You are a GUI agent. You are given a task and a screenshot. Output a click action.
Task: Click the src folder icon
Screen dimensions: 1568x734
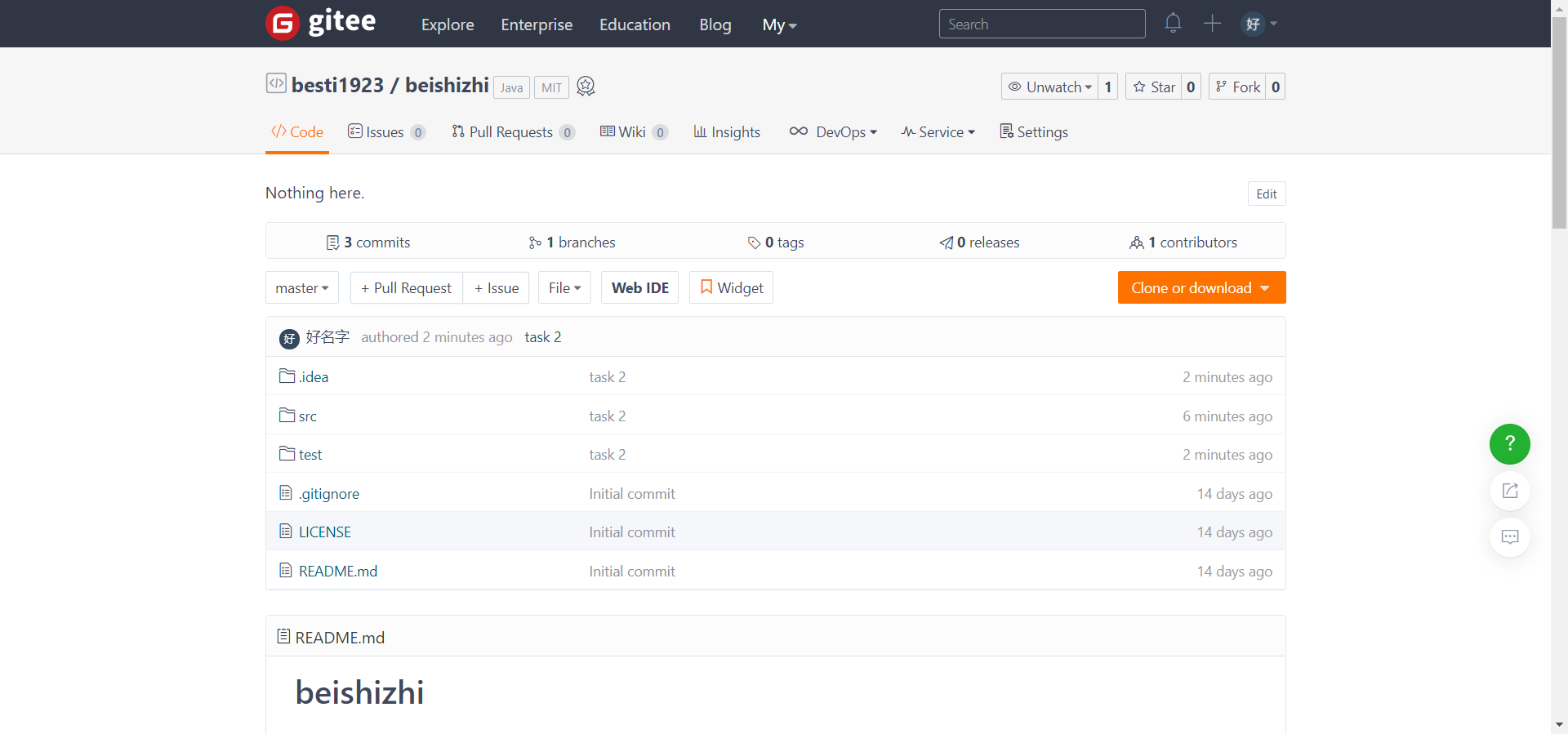287,415
